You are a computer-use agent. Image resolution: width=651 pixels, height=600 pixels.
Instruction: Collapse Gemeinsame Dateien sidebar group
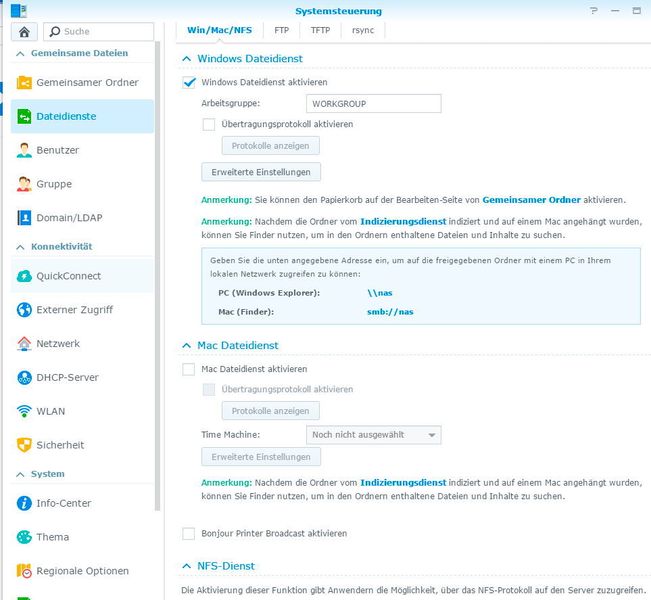[x=20, y=54]
